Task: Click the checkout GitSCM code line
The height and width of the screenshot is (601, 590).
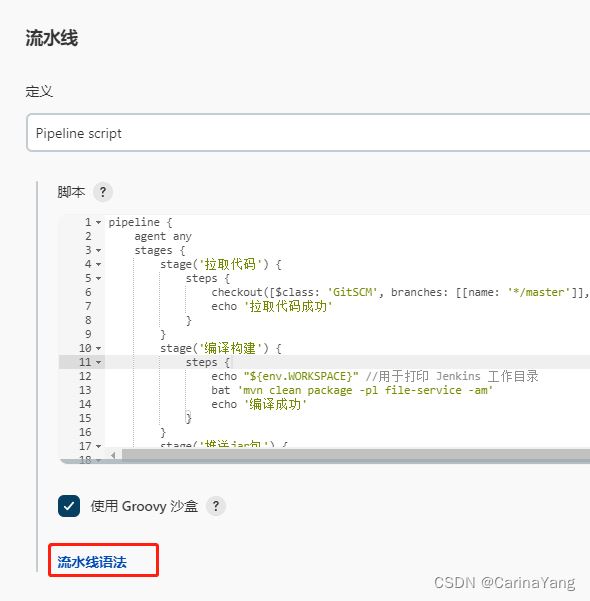Action: click(400, 292)
